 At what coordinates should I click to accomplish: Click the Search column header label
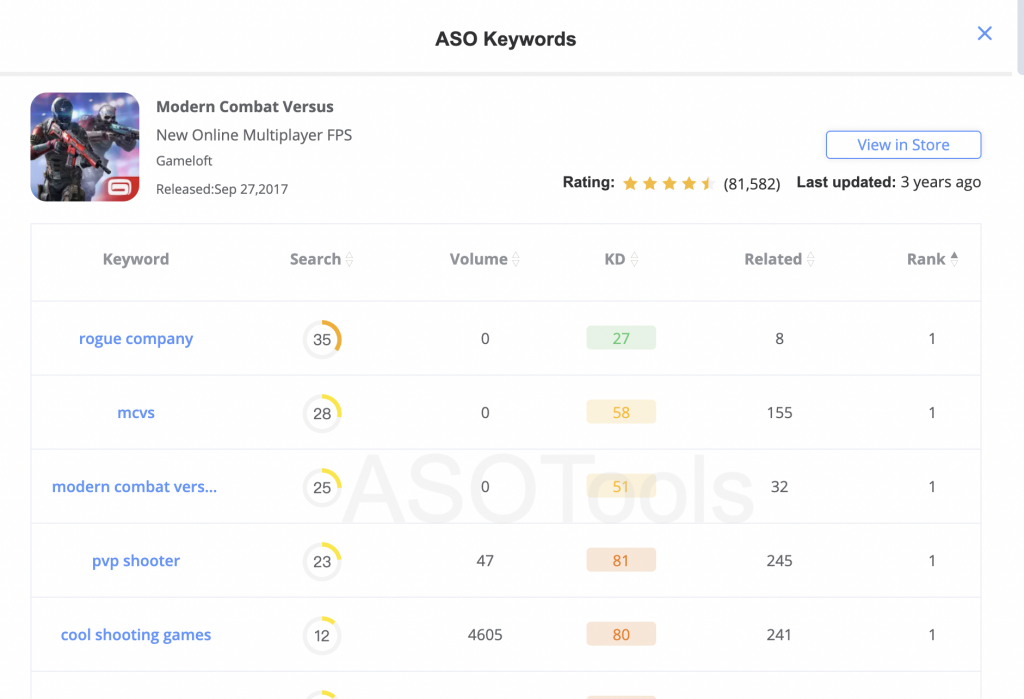point(315,259)
